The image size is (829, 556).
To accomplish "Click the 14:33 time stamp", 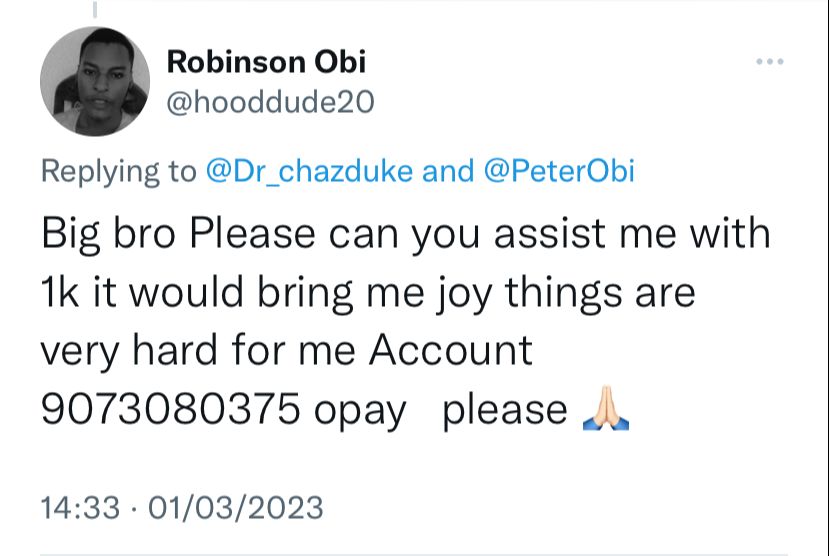I will 80,507.
